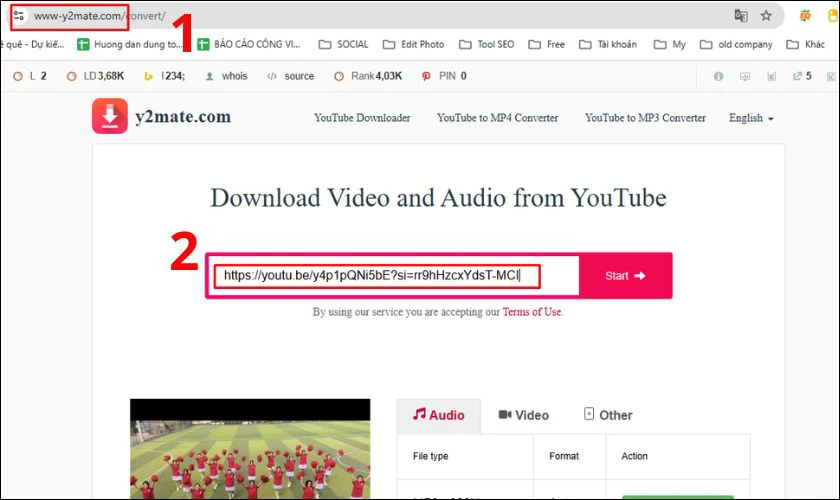This screenshot has height=500, width=840.
Task: Click the video preview thumbnail
Action: point(250,449)
